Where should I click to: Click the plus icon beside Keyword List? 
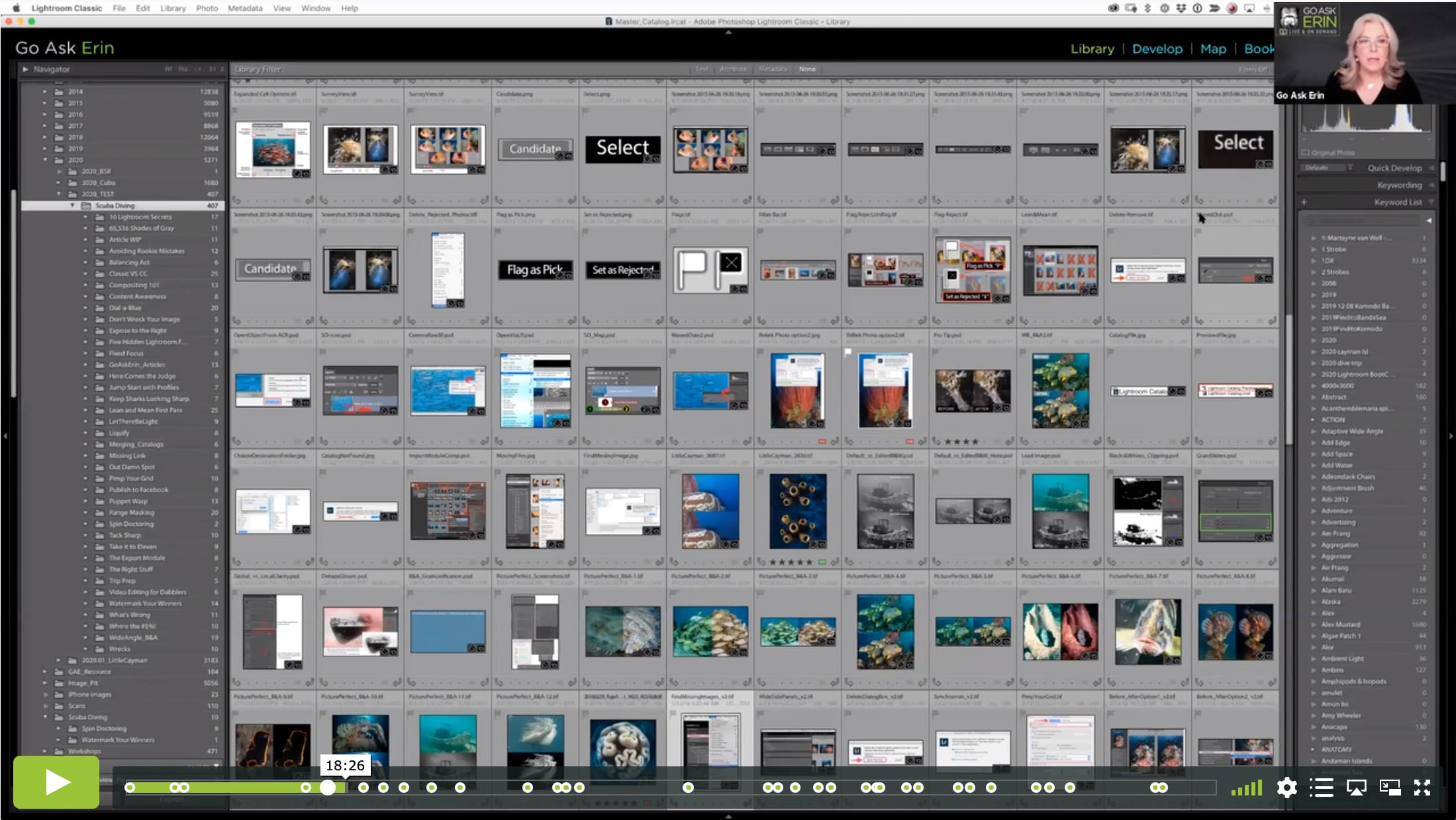click(x=1304, y=202)
